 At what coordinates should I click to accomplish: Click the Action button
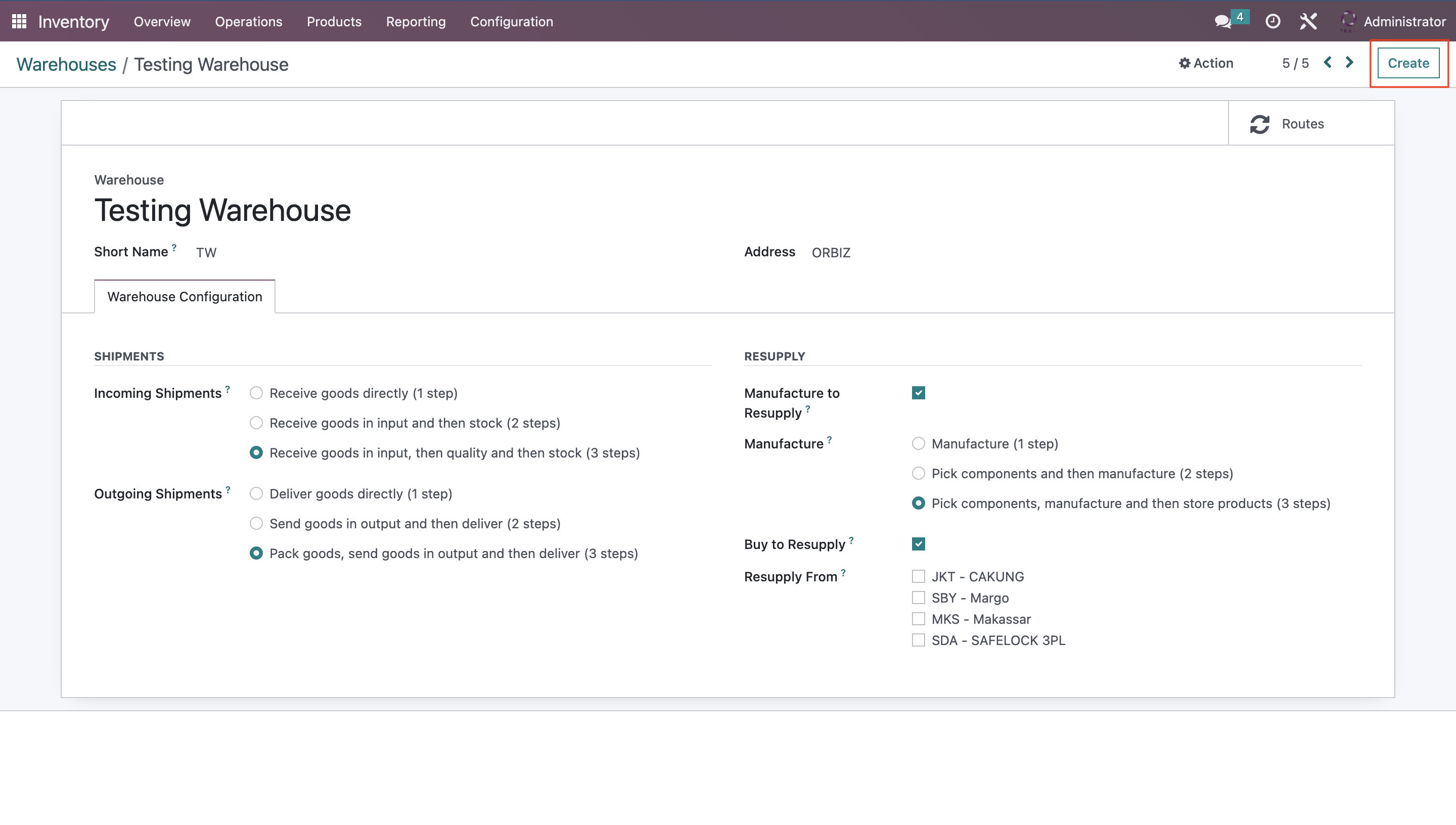(1207, 63)
